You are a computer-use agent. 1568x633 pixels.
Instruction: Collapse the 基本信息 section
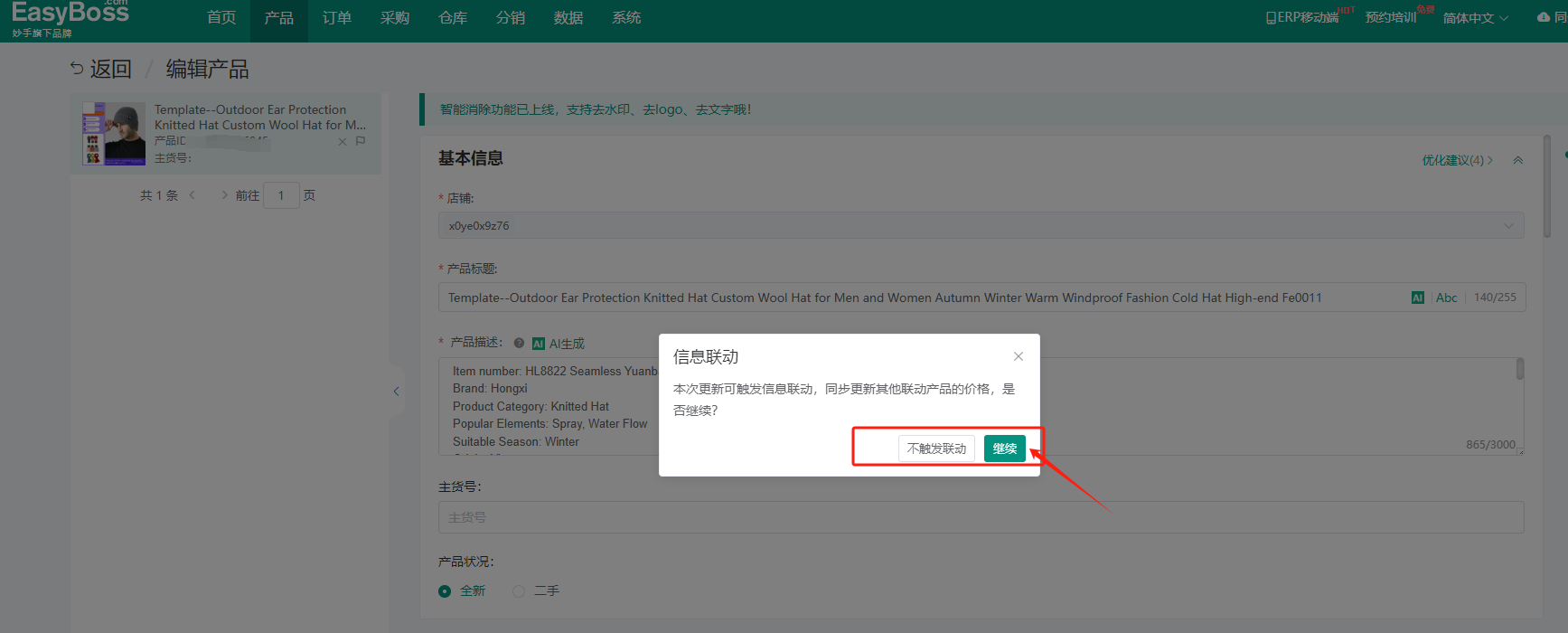(x=1518, y=160)
